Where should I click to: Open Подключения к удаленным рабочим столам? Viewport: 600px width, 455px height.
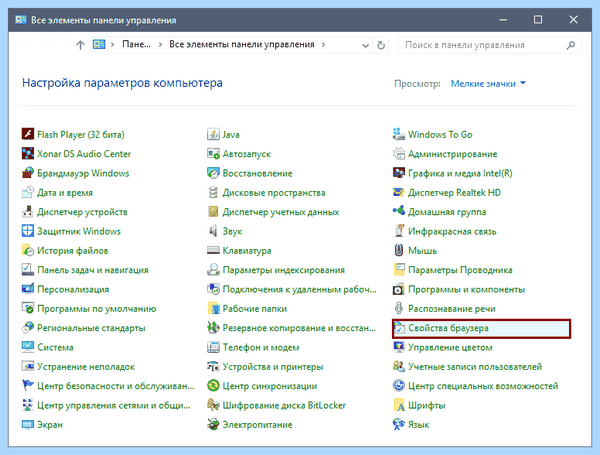coord(300,289)
